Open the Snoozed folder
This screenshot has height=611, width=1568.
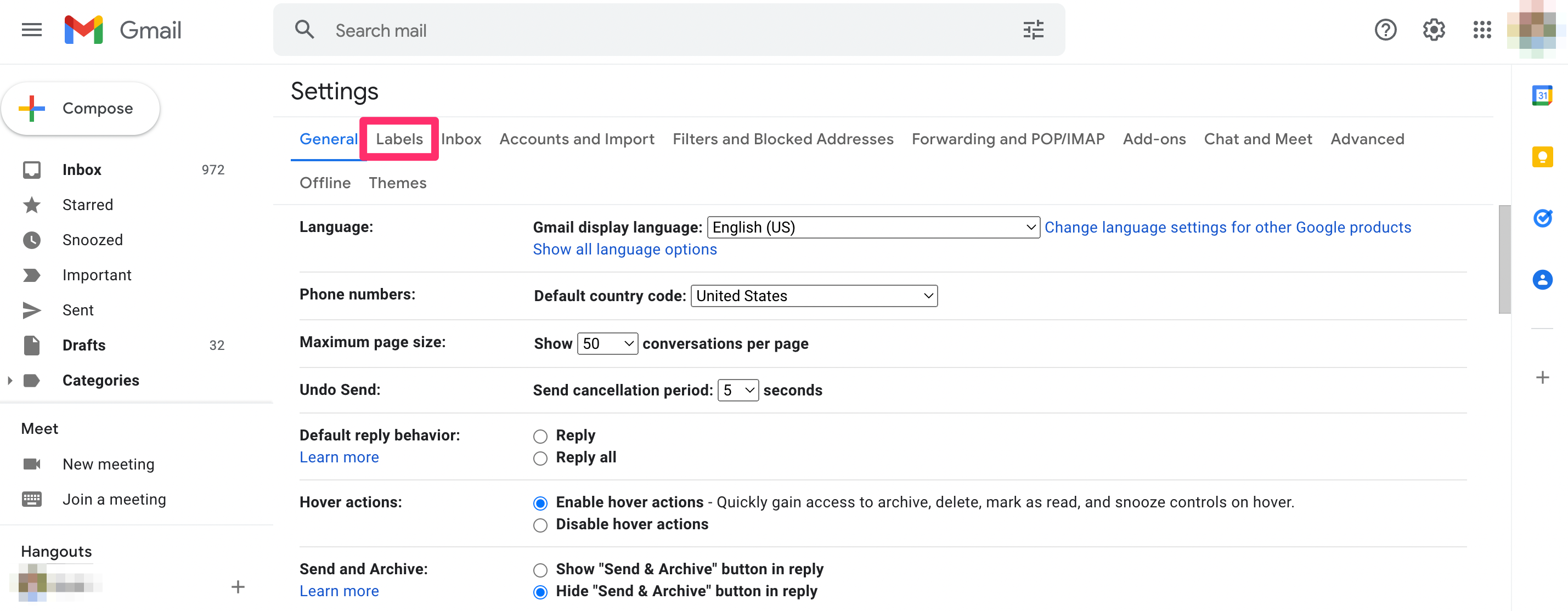(x=92, y=240)
